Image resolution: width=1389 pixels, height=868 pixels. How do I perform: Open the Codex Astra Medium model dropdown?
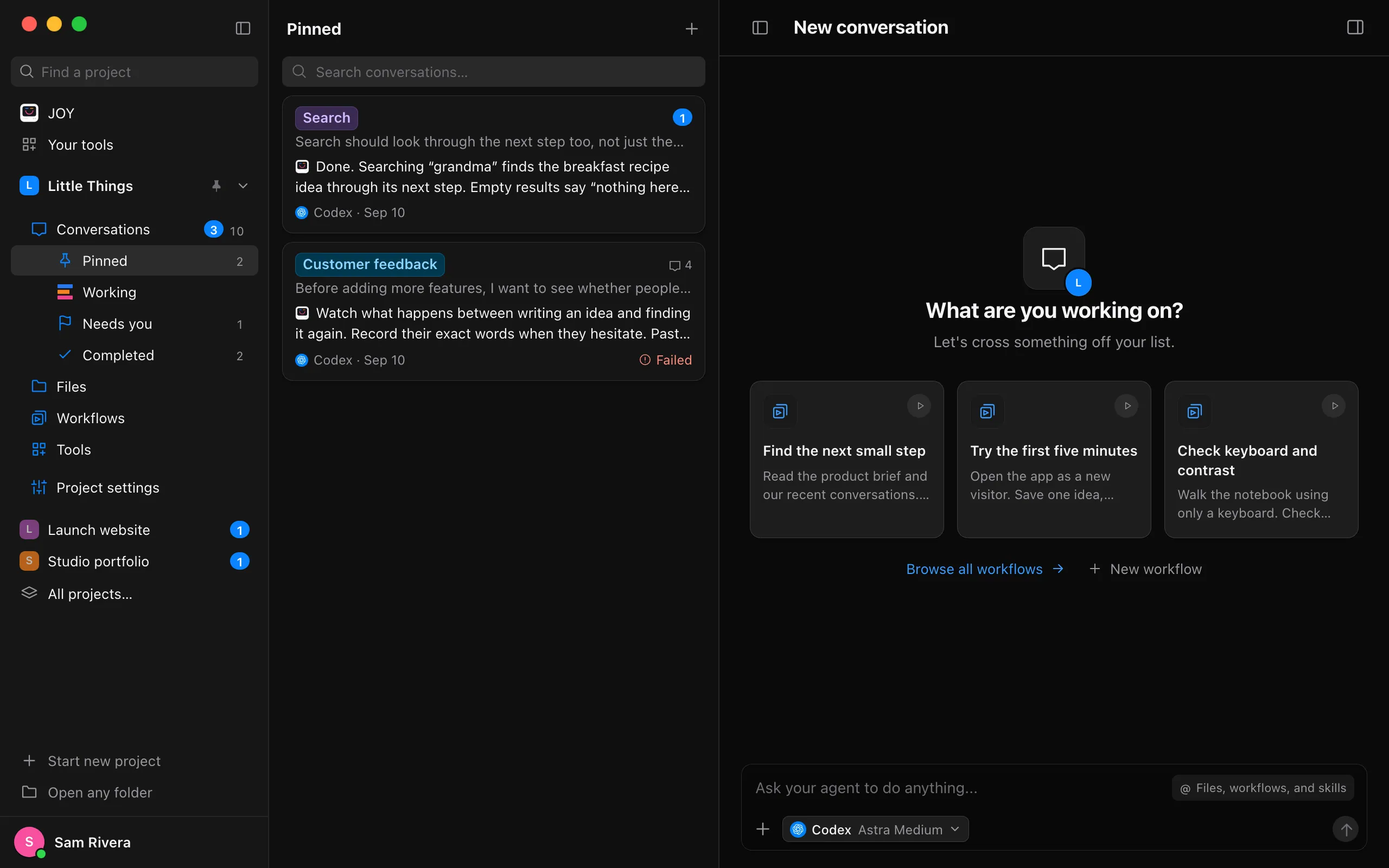pos(875,829)
